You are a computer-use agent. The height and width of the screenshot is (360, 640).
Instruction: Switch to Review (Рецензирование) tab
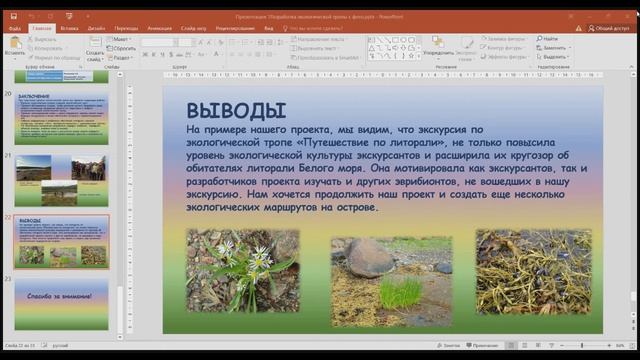[235, 29]
